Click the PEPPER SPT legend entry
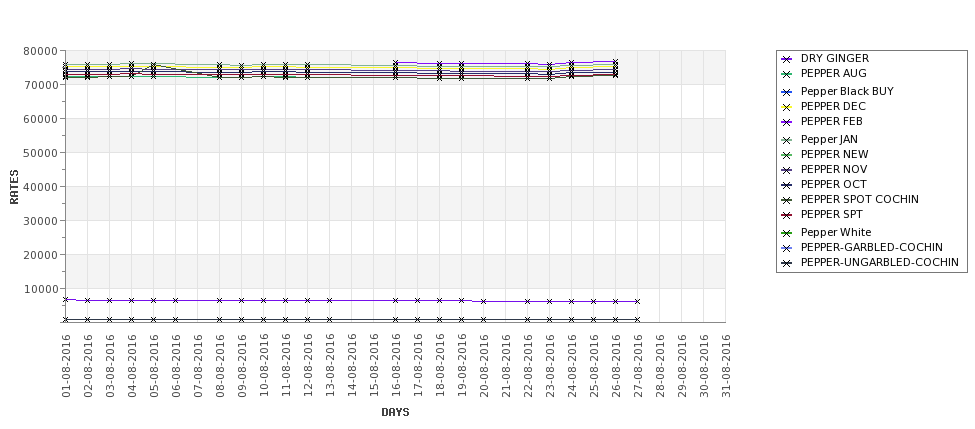This screenshot has width=975, height=429. point(822,214)
